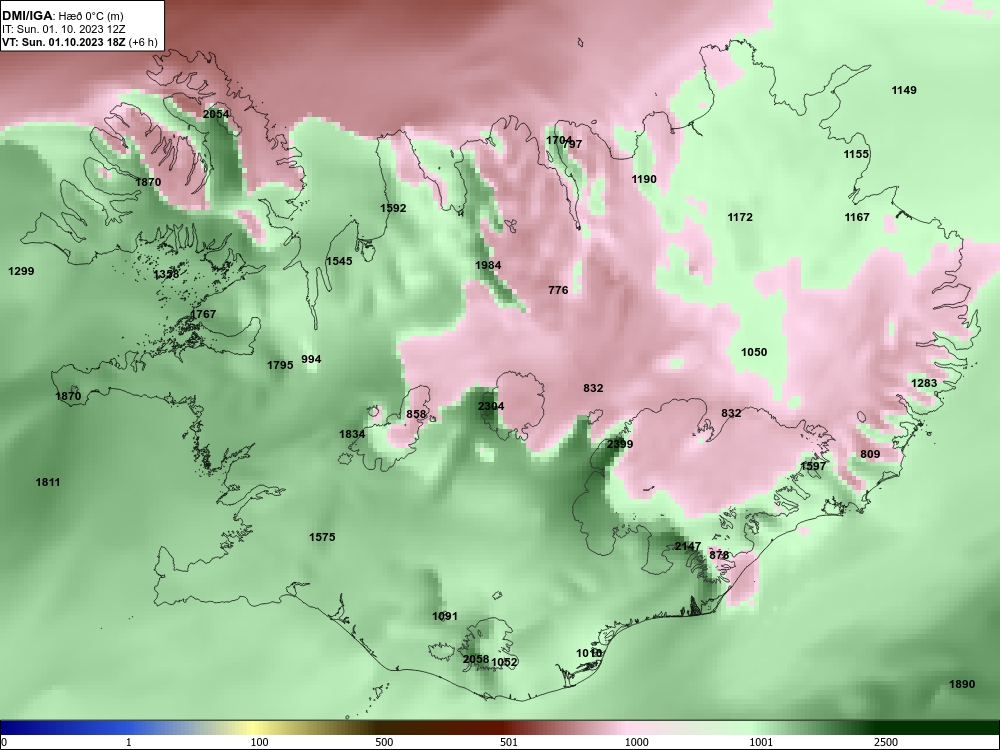This screenshot has width=1000, height=750.
Task: Click the 858 map value
Action: pos(416,415)
